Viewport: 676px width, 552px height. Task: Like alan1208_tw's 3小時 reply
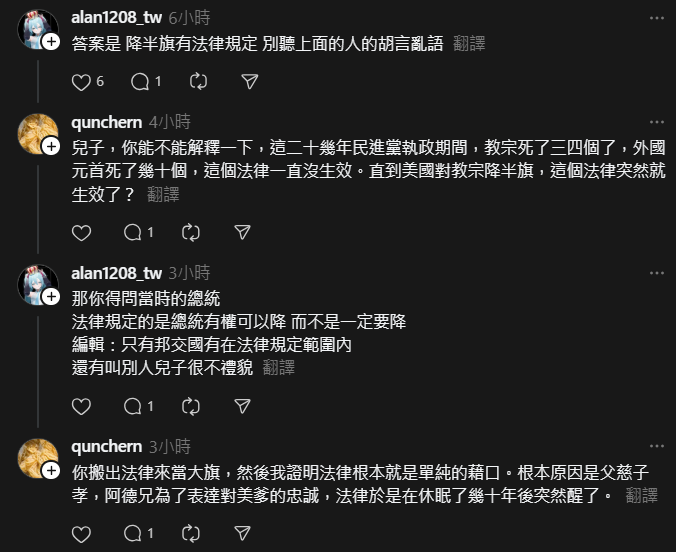pyautogui.click(x=81, y=406)
